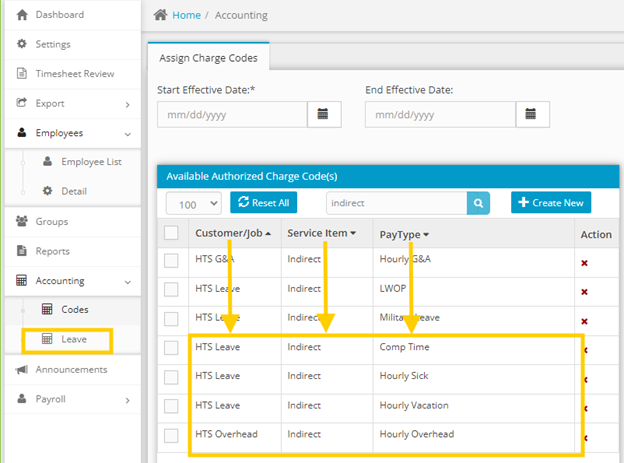Click the search magnifier icon
The image size is (624, 463).
pos(479,203)
